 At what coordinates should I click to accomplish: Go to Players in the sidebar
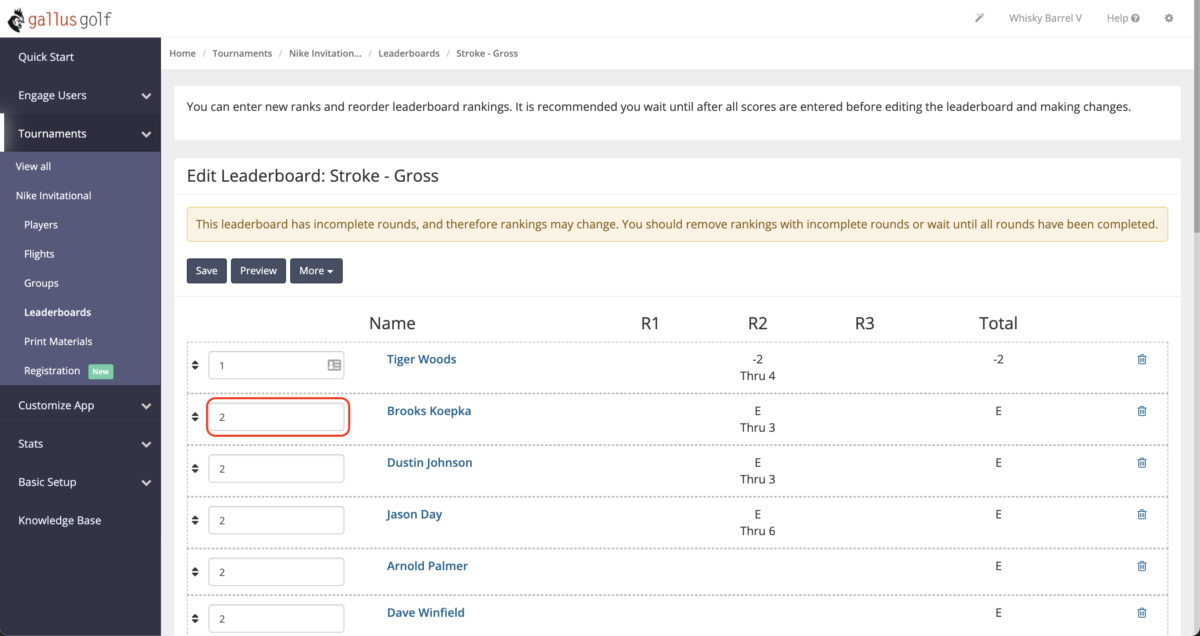point(41,225)
